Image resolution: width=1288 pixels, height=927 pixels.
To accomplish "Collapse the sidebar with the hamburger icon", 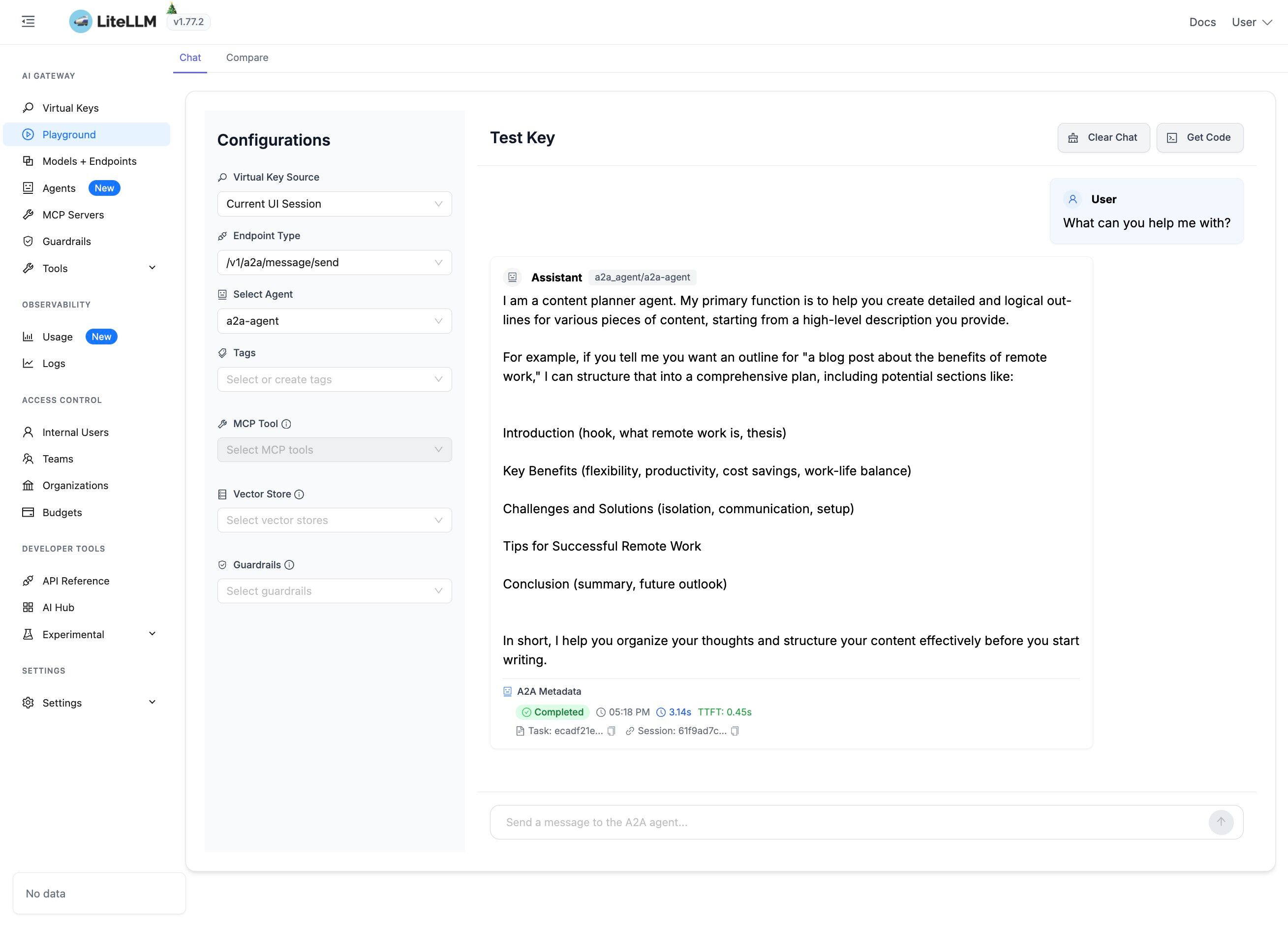I will (x=28, y=22).
